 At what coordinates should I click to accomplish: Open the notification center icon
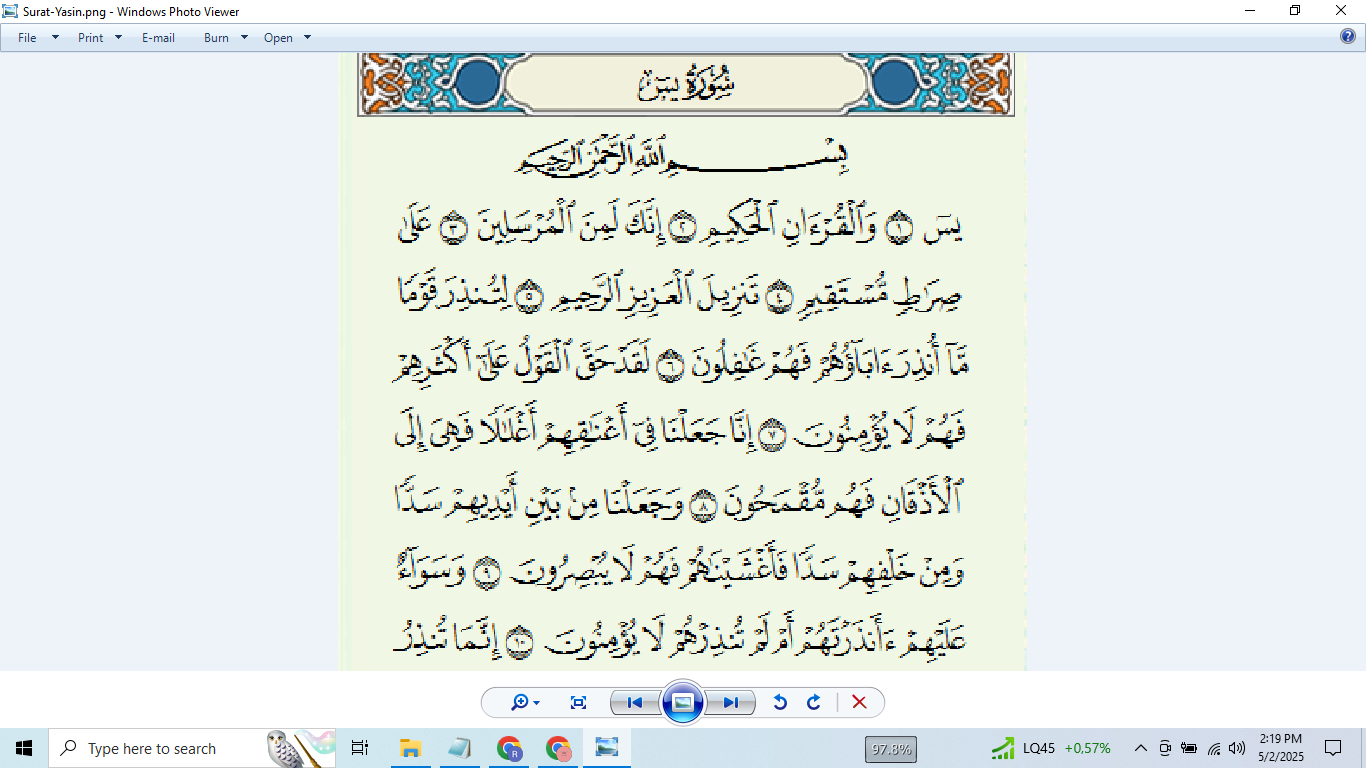pos(1333,748)
